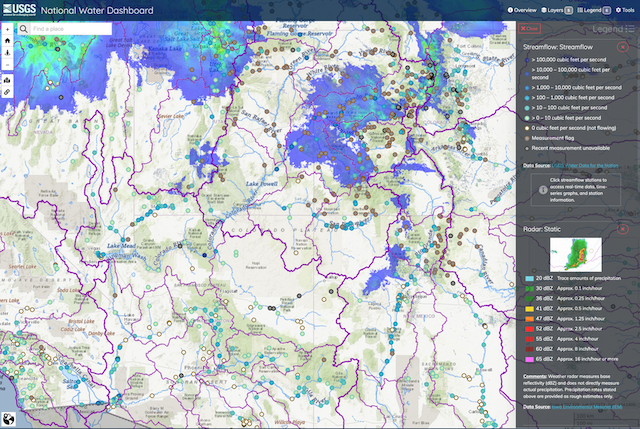Screen dimensions: 640x429
Task: Click the Measurement flag legend dot
Action: click(x=527, y=138)
